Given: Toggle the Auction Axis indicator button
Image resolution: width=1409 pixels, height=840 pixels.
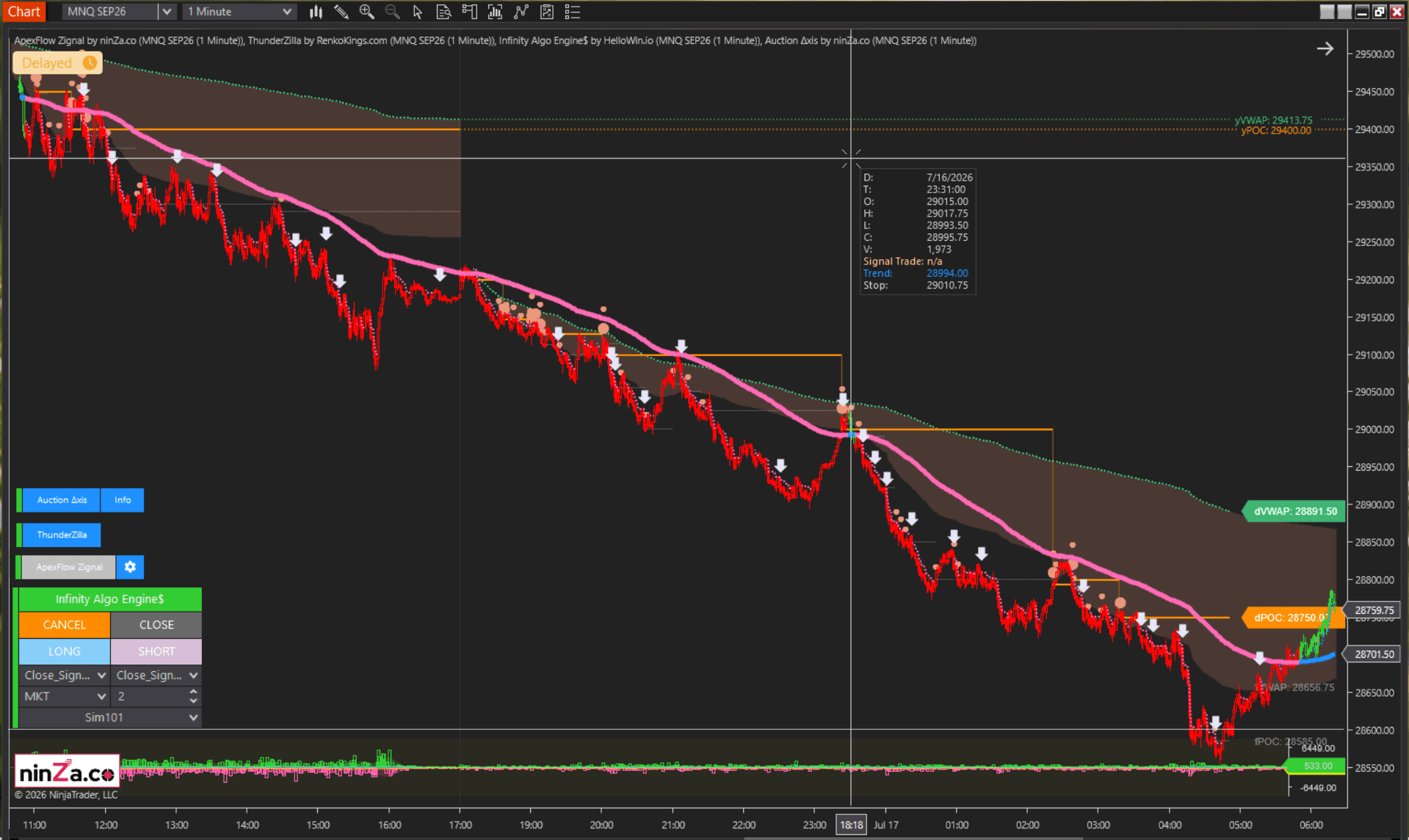Looking at the screenshot, I should [62, 500].
